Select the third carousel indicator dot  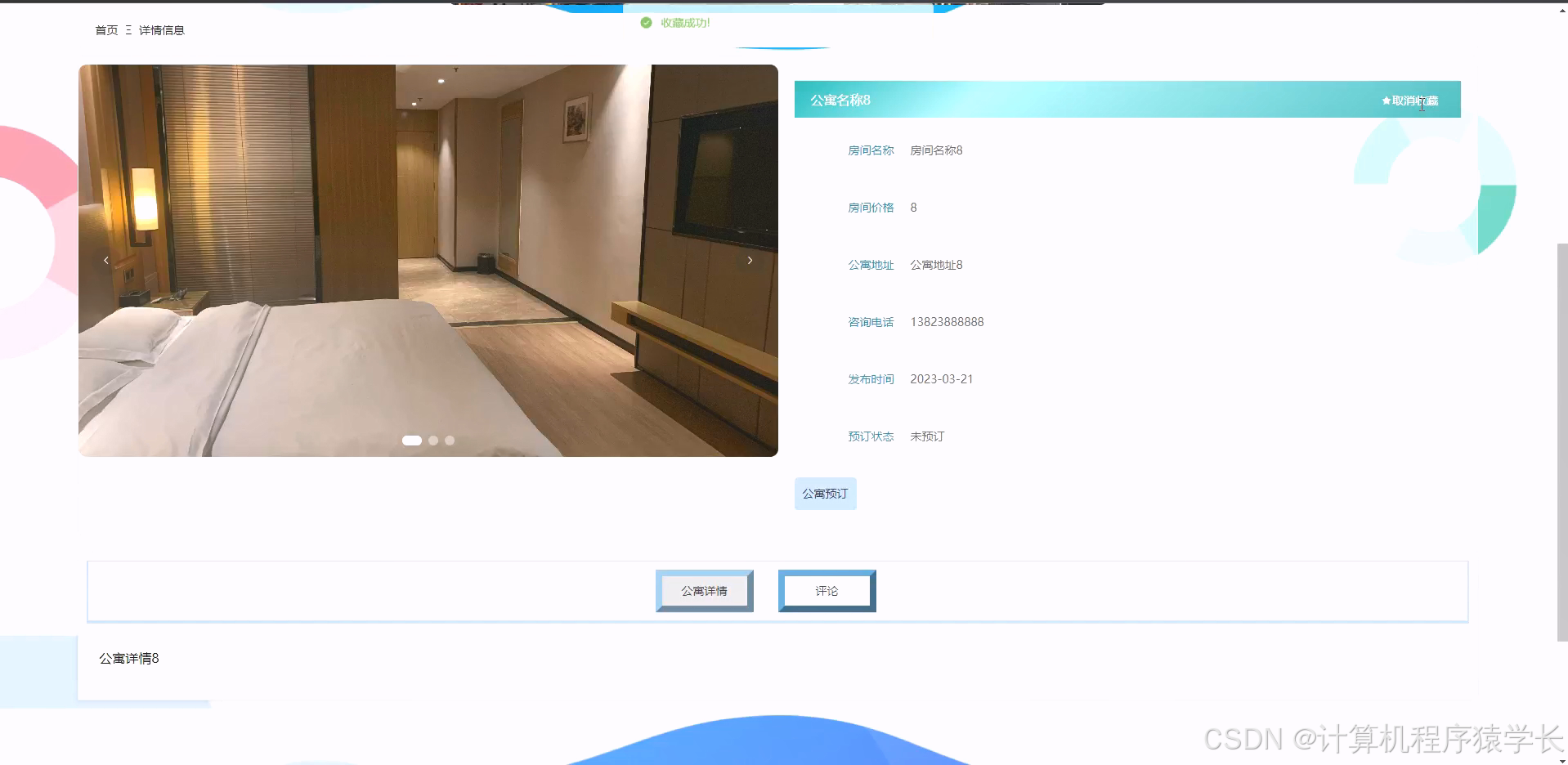(x=450, y=441)
